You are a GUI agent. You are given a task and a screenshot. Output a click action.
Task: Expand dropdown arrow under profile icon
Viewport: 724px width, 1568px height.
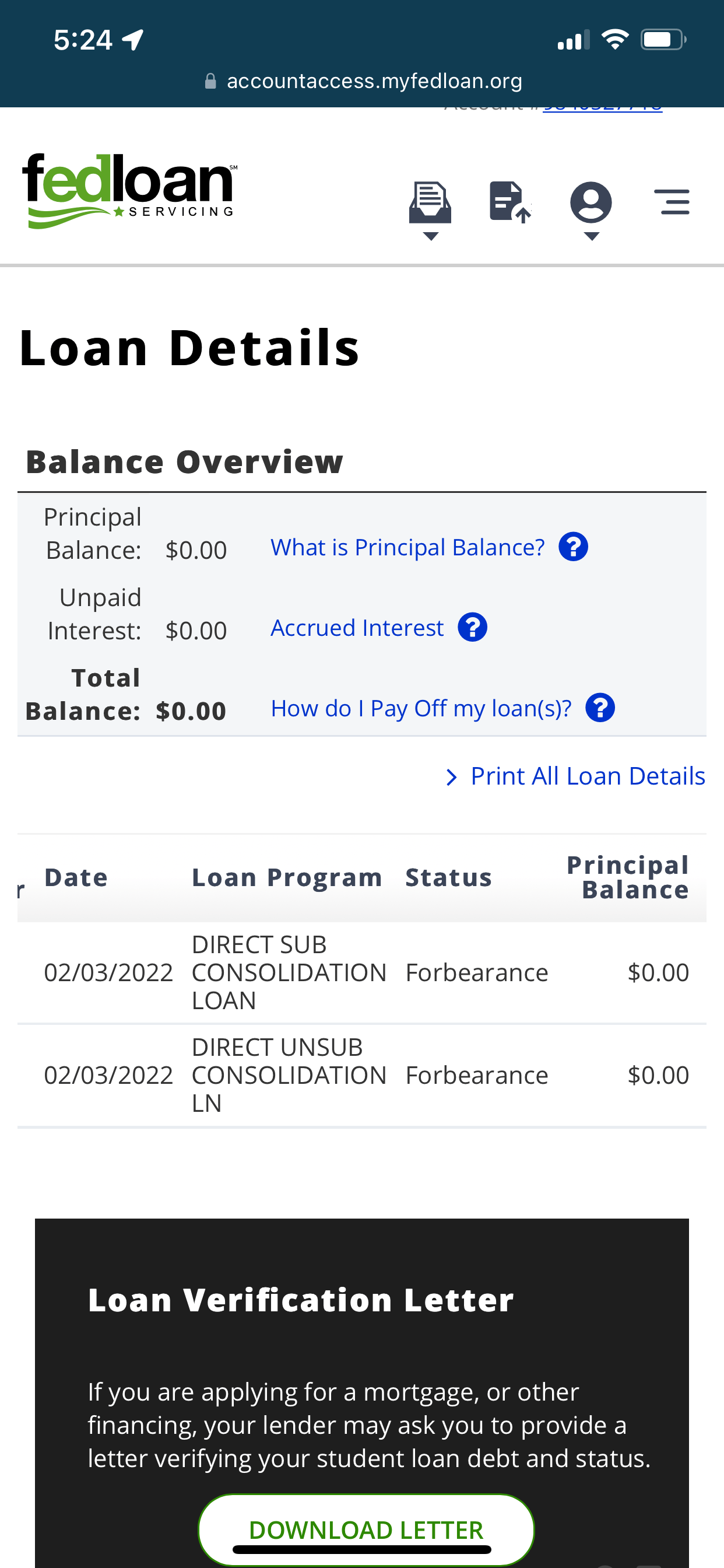(x=591, y=236)
